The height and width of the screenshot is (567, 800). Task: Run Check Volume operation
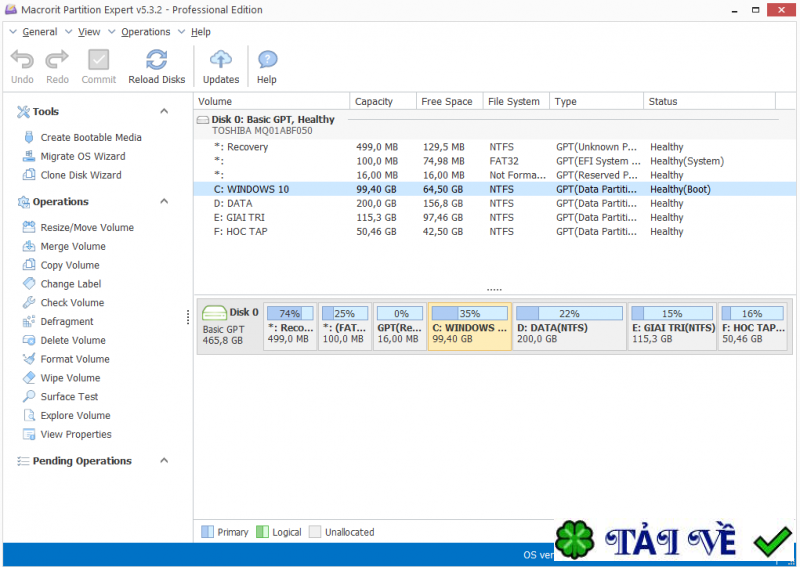click(x=63, y=303)
